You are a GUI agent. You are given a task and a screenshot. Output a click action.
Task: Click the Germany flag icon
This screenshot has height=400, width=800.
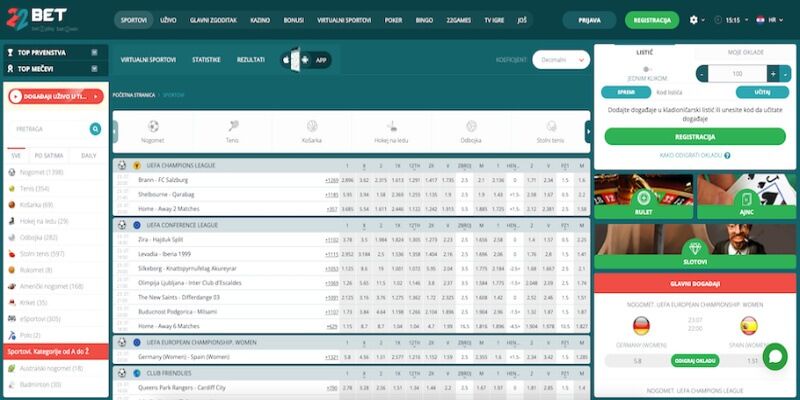(641, 326)
